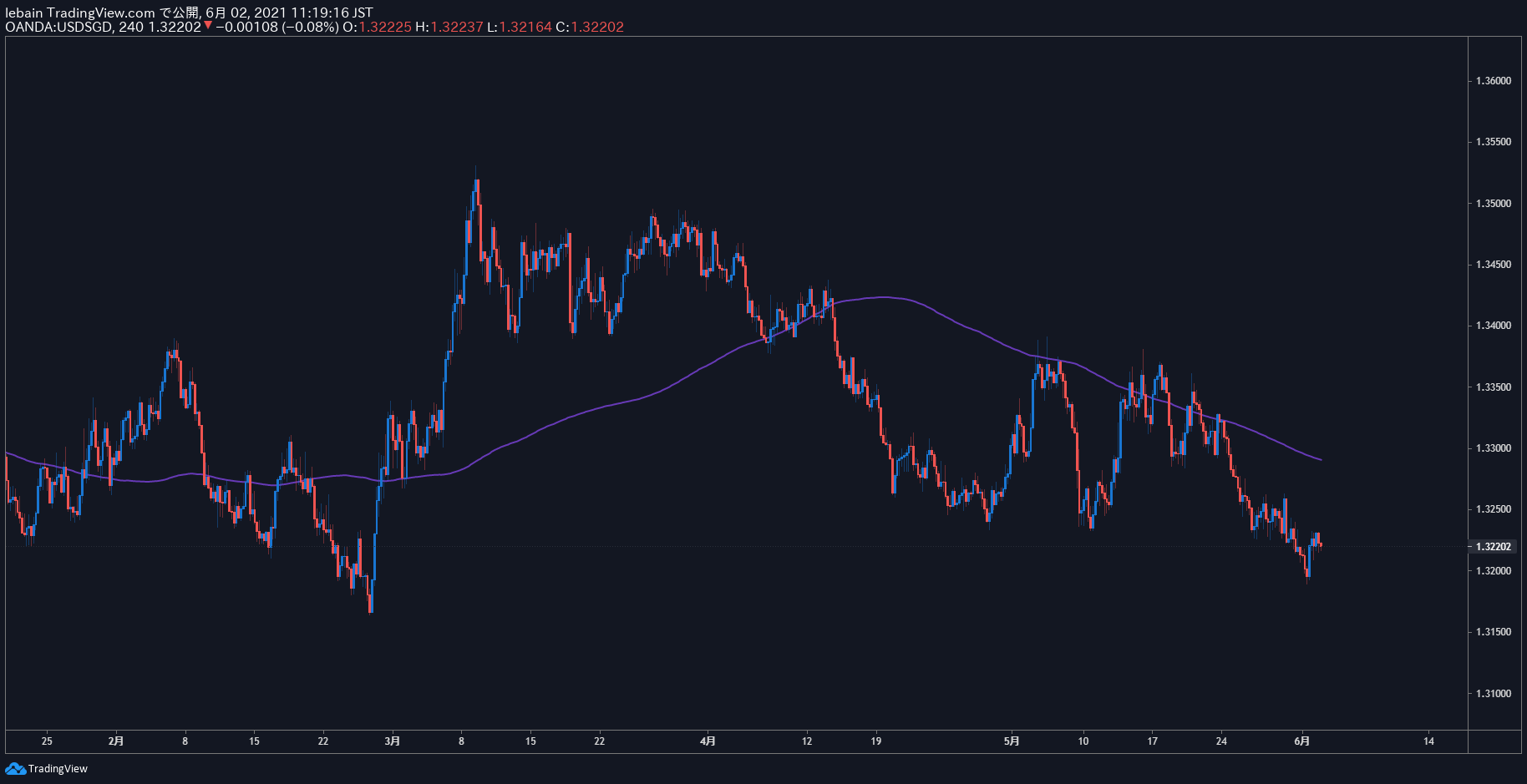The height and width of the screenshot is (784, 1527).
Task: Click the high value H:1.32237
Action: click(449, 27)
